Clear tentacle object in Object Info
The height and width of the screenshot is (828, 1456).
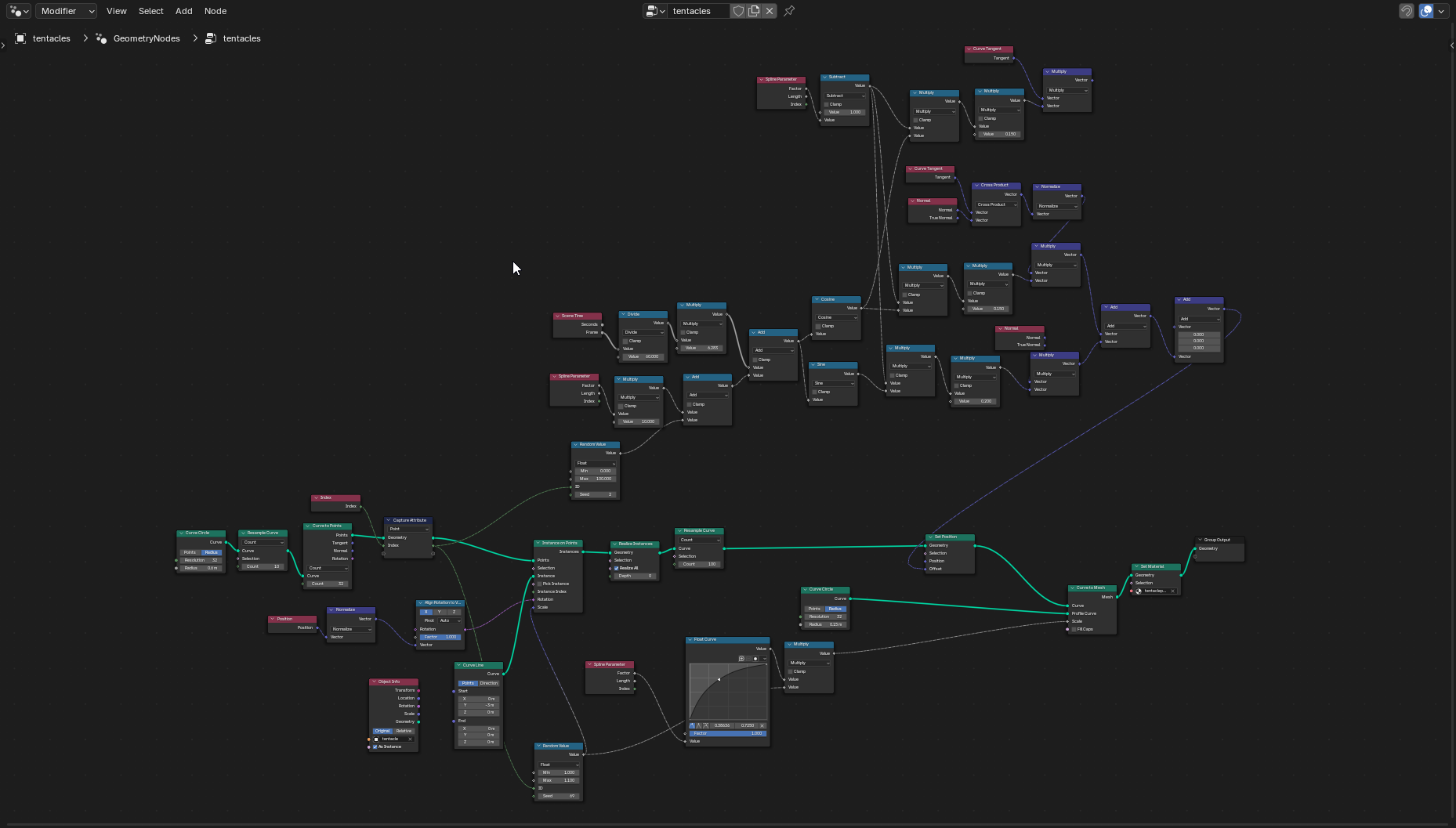point(410,739)
